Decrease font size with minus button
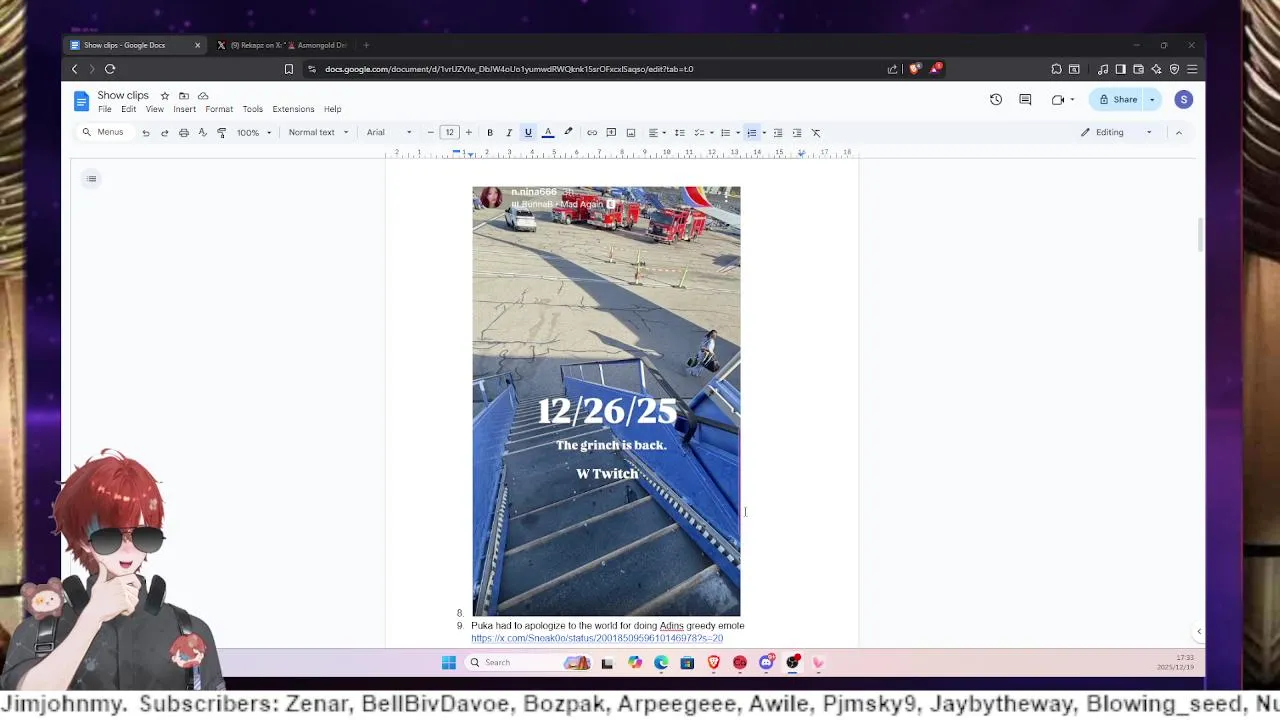Viewport: 1280px width, 720px height. 431,133
